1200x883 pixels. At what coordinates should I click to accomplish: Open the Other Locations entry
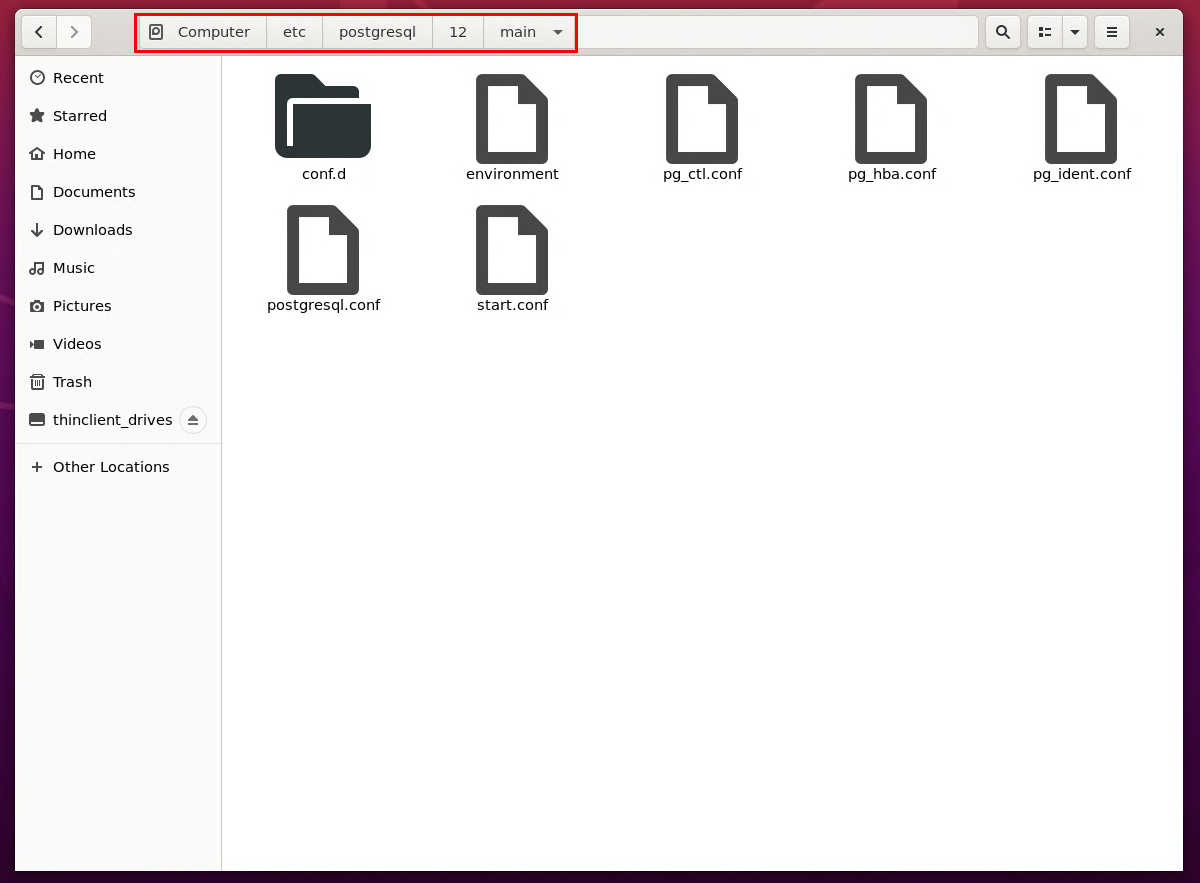coord(111,467)
